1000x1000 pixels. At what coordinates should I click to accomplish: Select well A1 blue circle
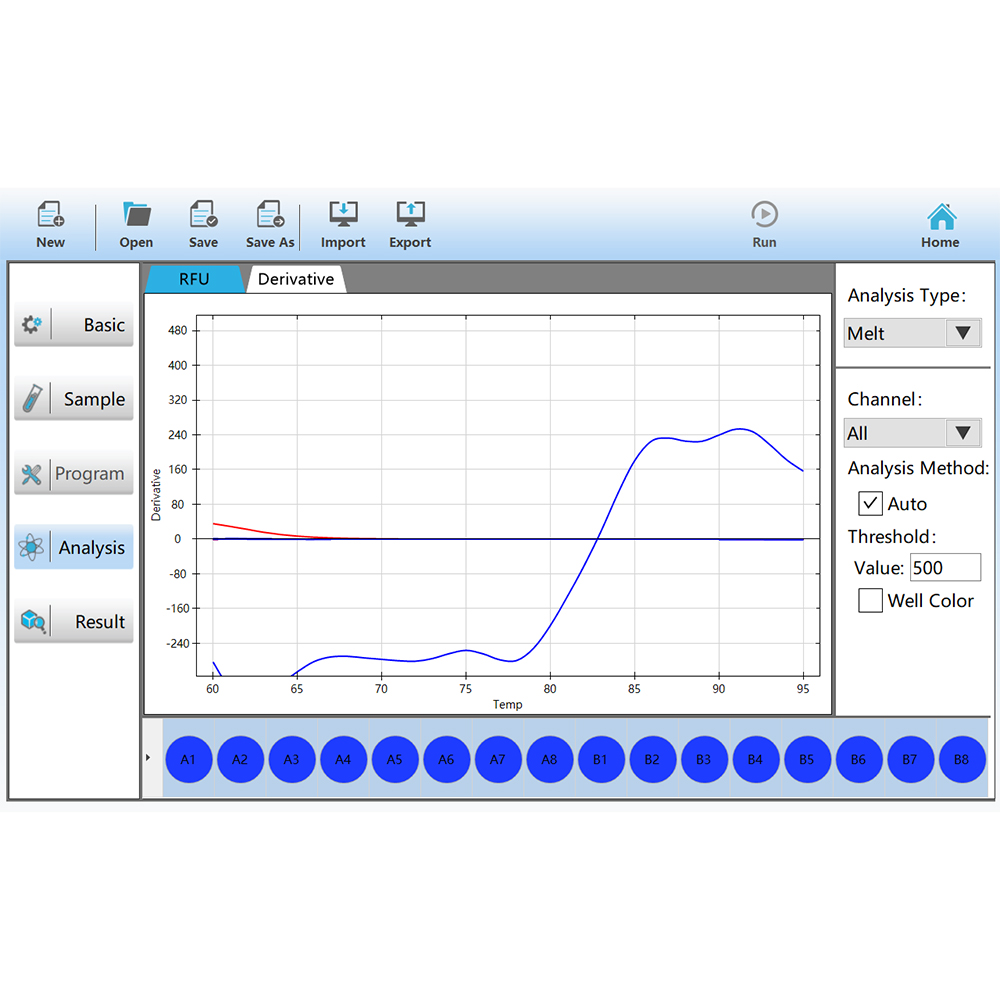click(x=189, y=760)
